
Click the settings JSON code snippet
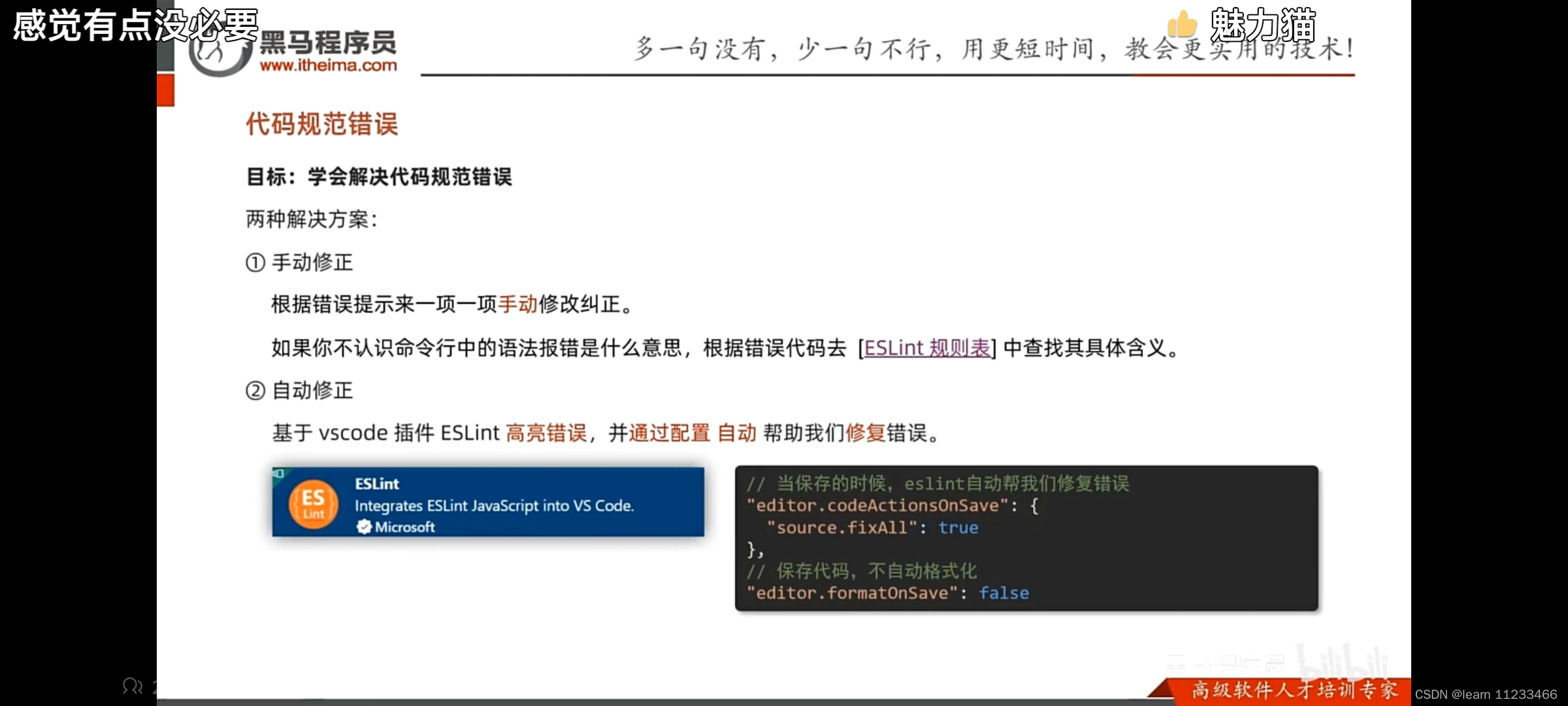pyautogui.click(x=1026, y=539)
